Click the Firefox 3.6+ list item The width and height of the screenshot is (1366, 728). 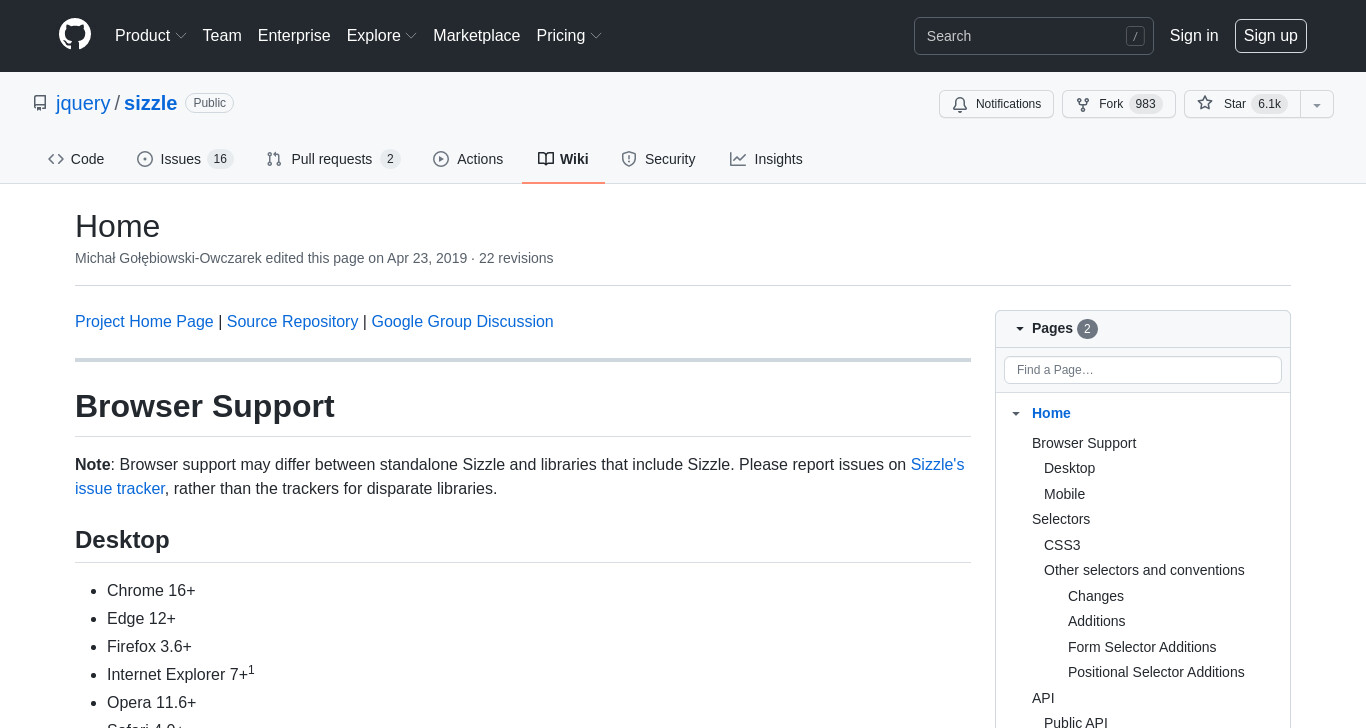click(x=149, y=647)
